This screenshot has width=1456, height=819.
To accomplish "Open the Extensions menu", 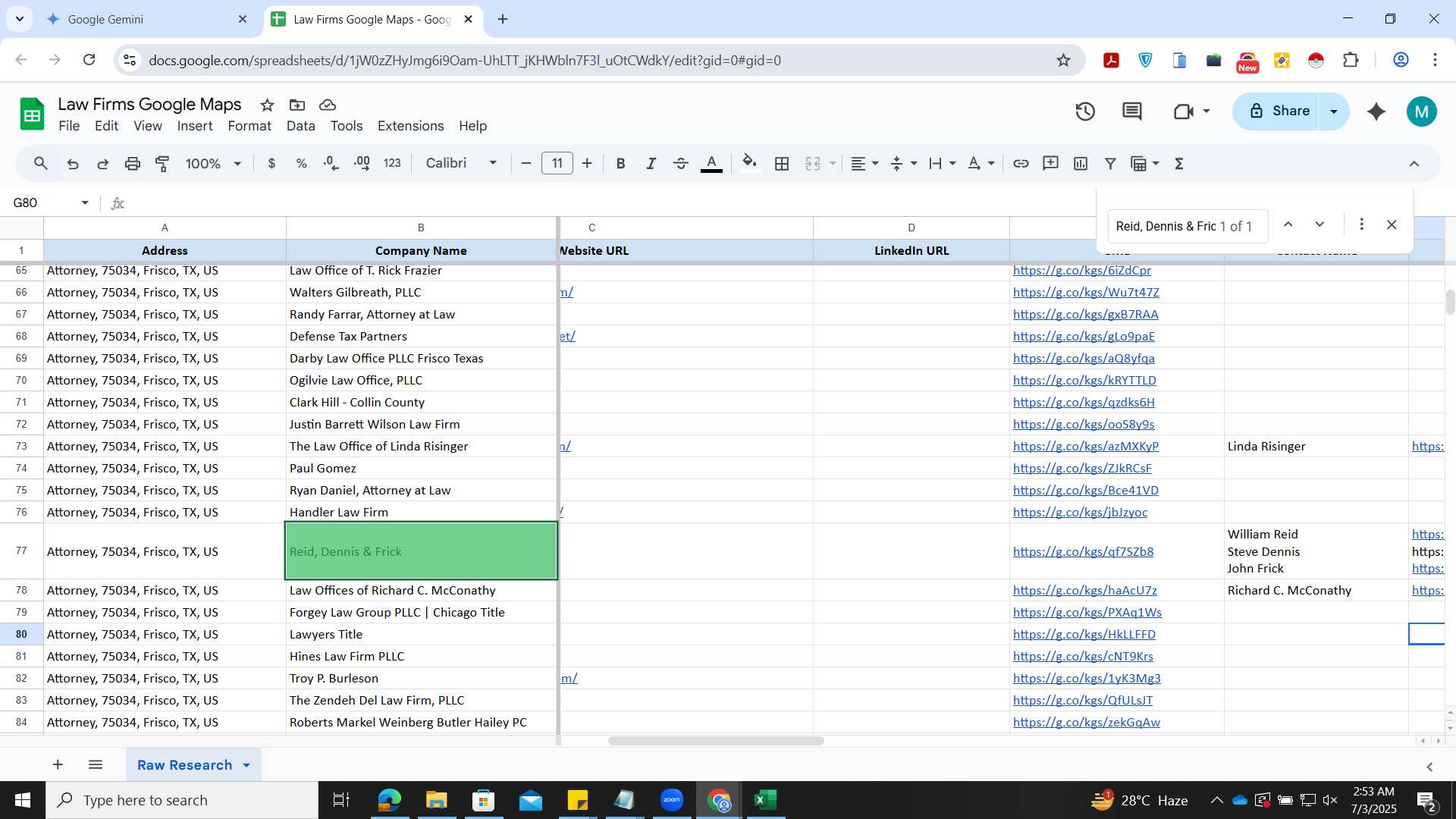I will pos(410,126).
